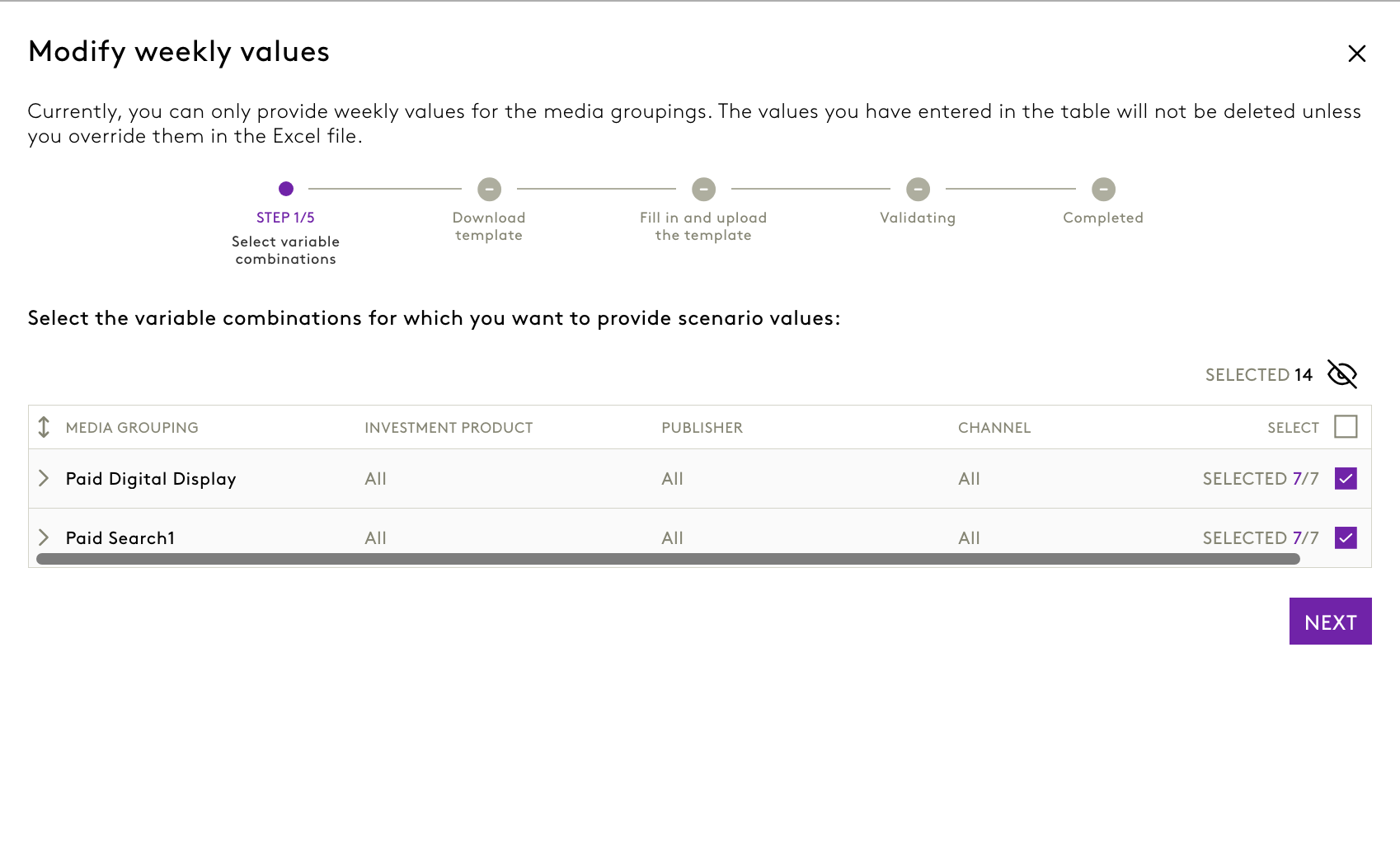1400x868 pixels.
Task: Click the sort arrows icon beside Media Grouping
Action: (x=44, y=427)
